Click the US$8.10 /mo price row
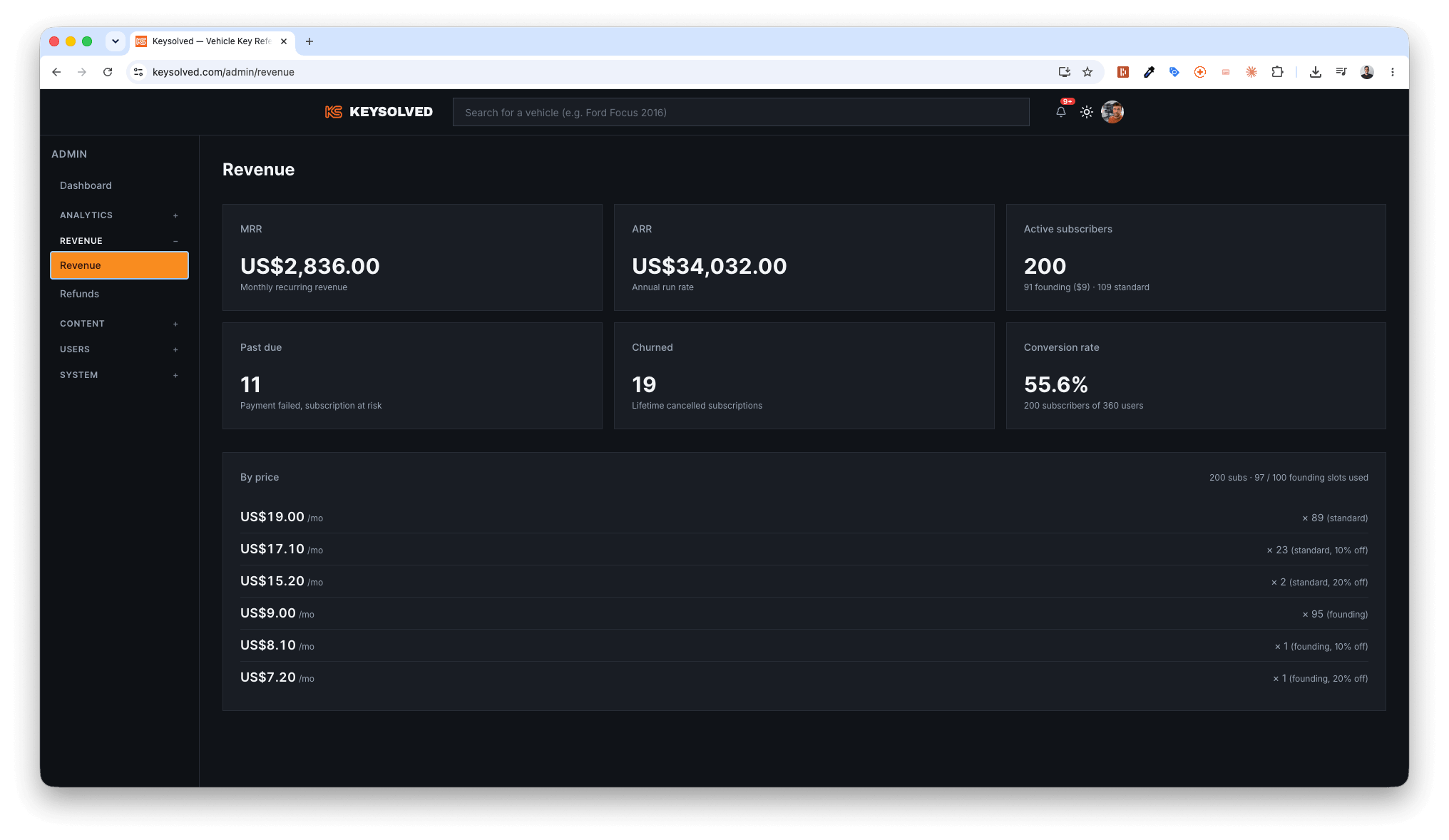This screenshot has width=1449, height=840. [x=804, y=645]
